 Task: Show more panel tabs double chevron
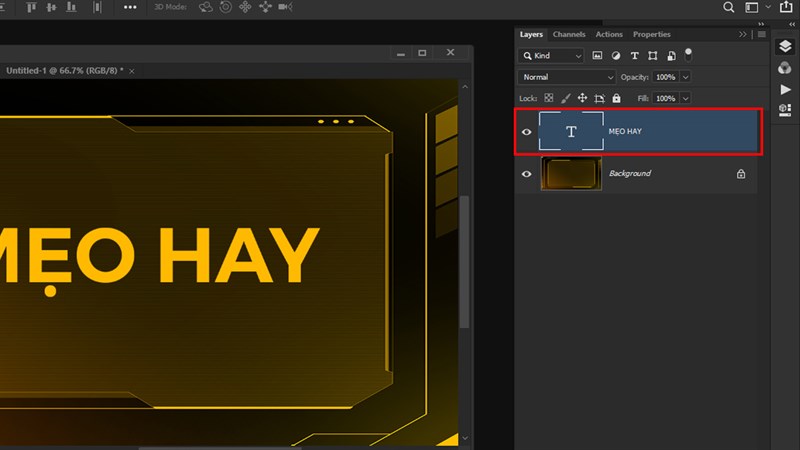click(742, 34)
